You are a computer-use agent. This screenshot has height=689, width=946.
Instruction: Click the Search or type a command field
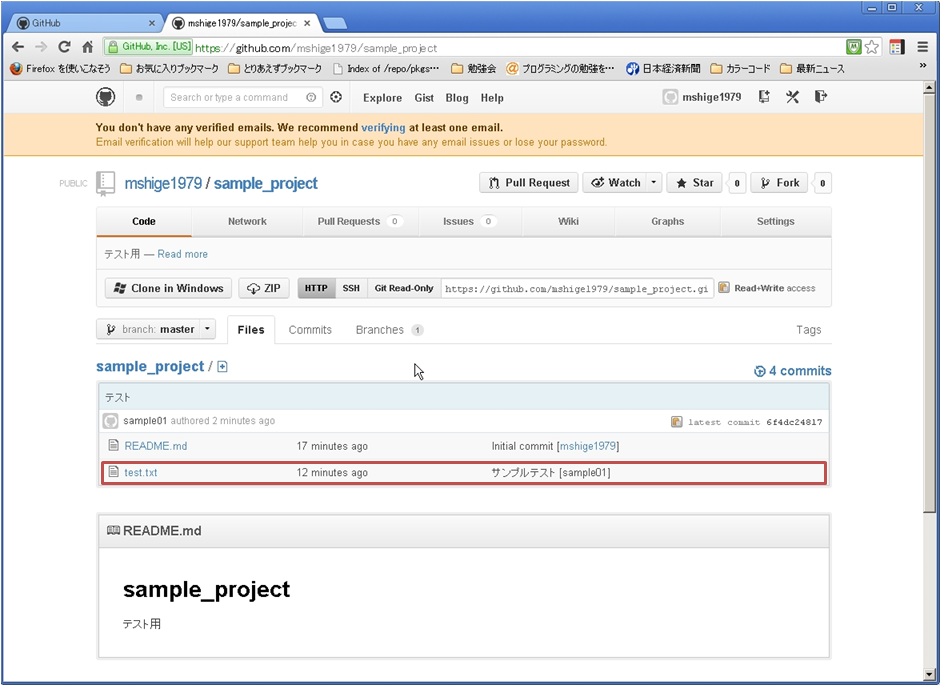[242, 98]
